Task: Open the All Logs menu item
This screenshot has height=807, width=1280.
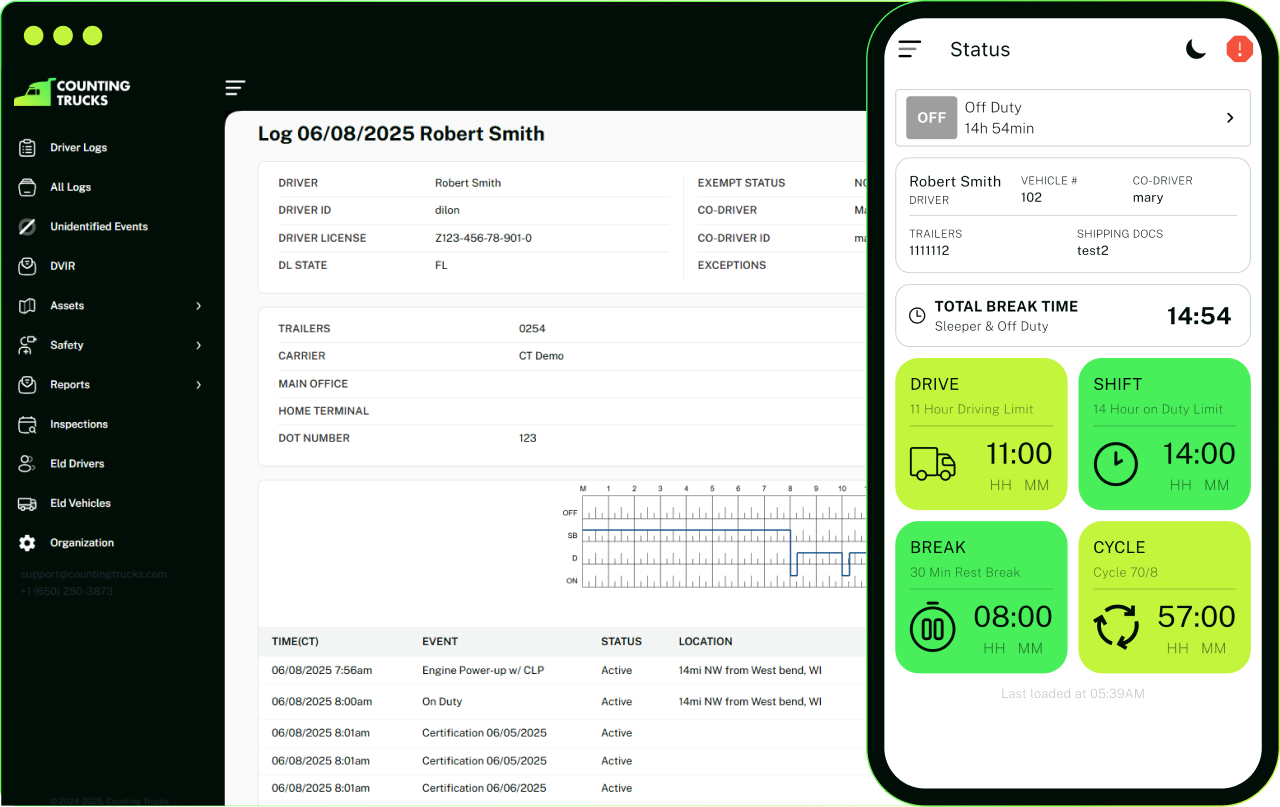Action: coord(70,187)
